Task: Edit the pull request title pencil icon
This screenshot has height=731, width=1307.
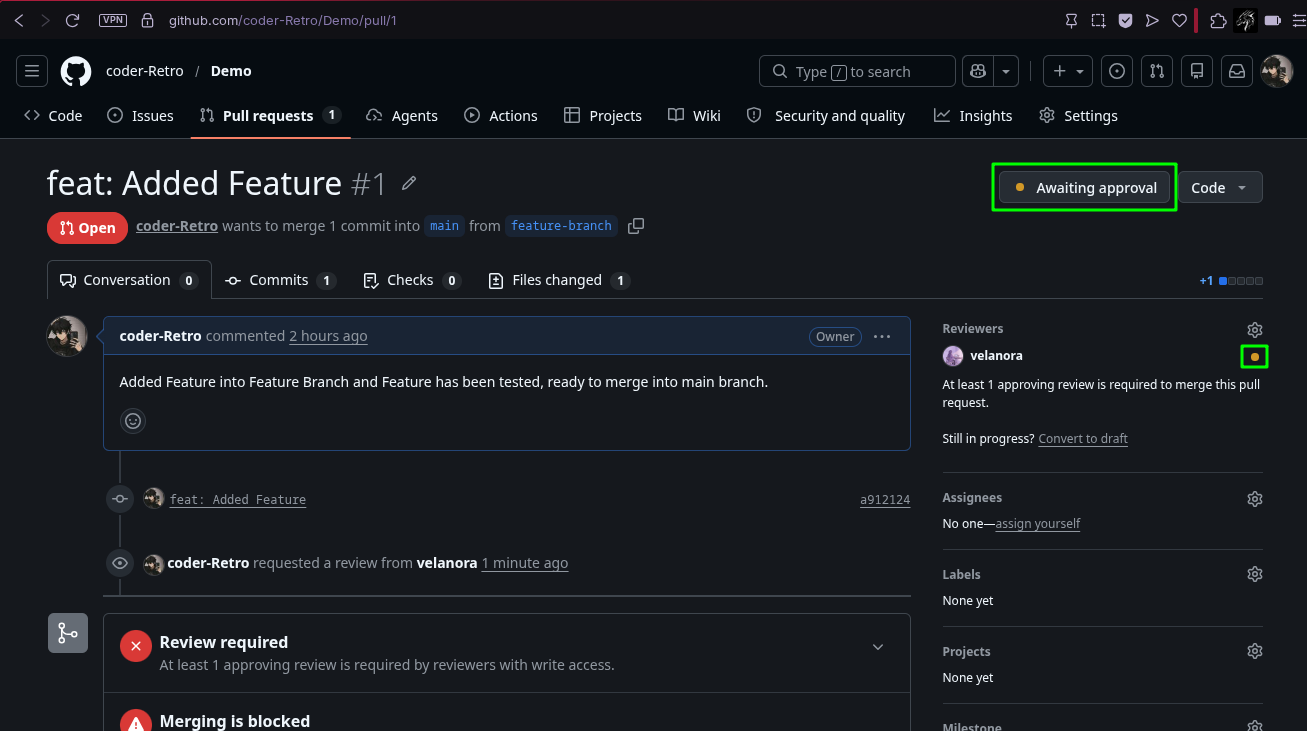Action: tap(409, 183)
